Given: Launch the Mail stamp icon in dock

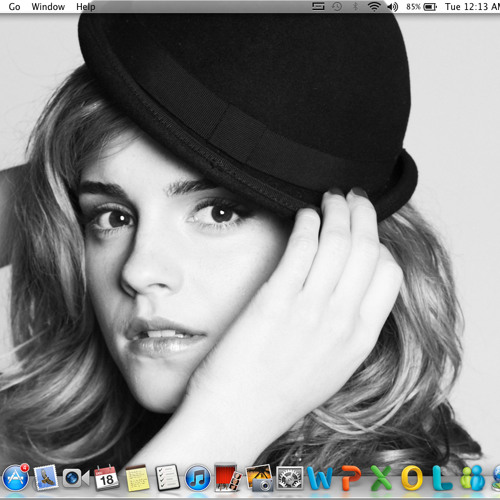Looking at the screenshot, I should pyautogui.click(x=46, y=477).
